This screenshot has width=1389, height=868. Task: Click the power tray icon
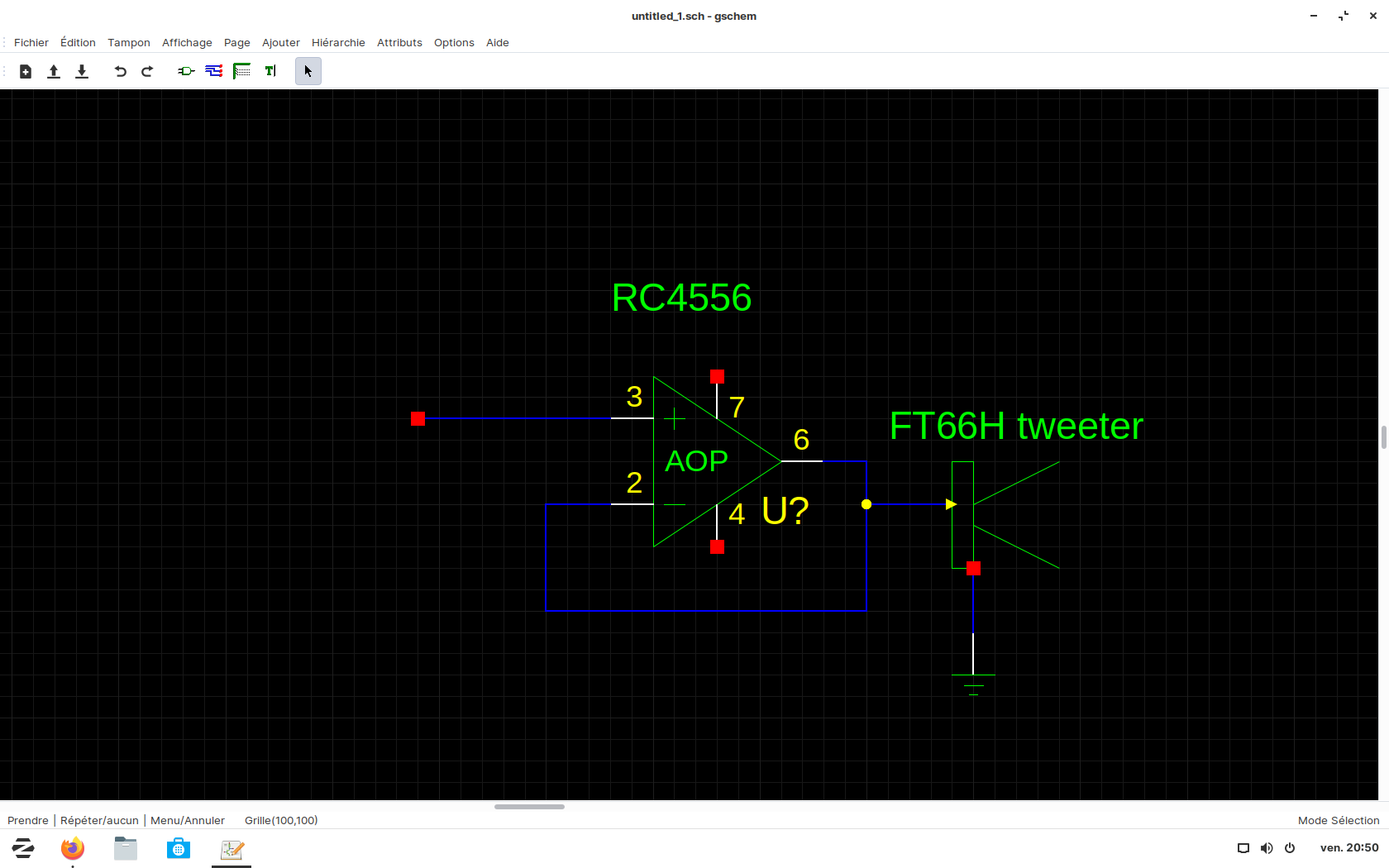tap(1290, 848)
